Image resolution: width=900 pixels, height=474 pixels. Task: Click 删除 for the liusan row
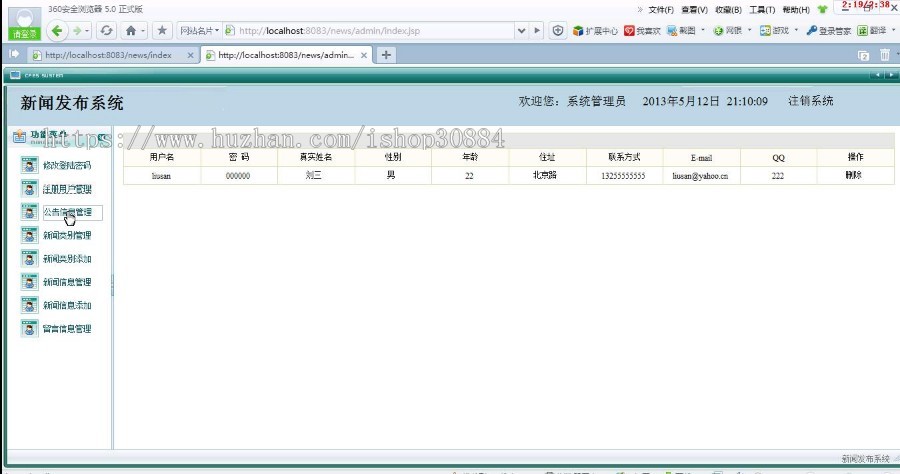(854, 175)
